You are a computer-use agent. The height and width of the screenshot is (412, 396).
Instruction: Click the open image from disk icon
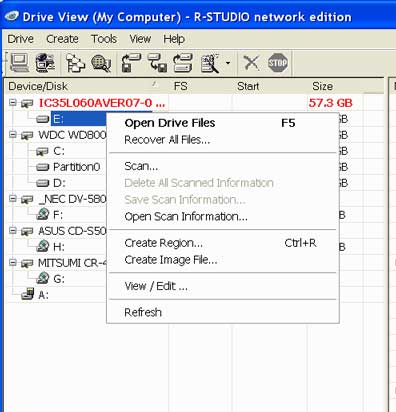(131, 63)
